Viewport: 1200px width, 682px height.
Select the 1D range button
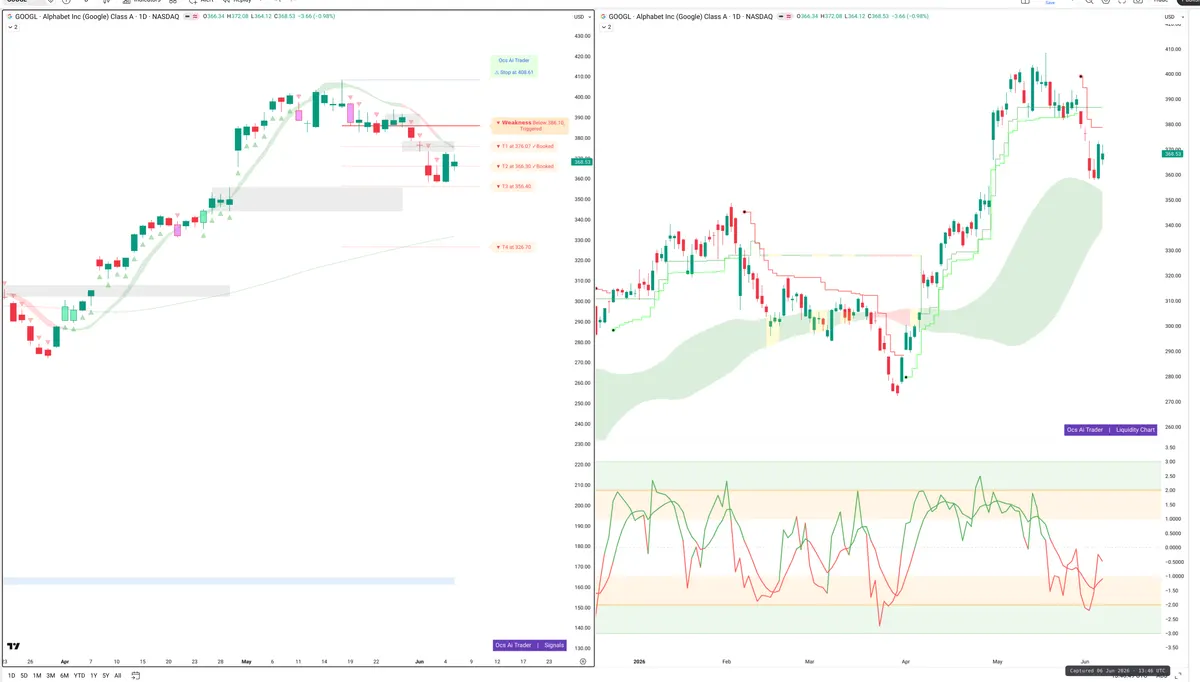[x=10, y=676]
